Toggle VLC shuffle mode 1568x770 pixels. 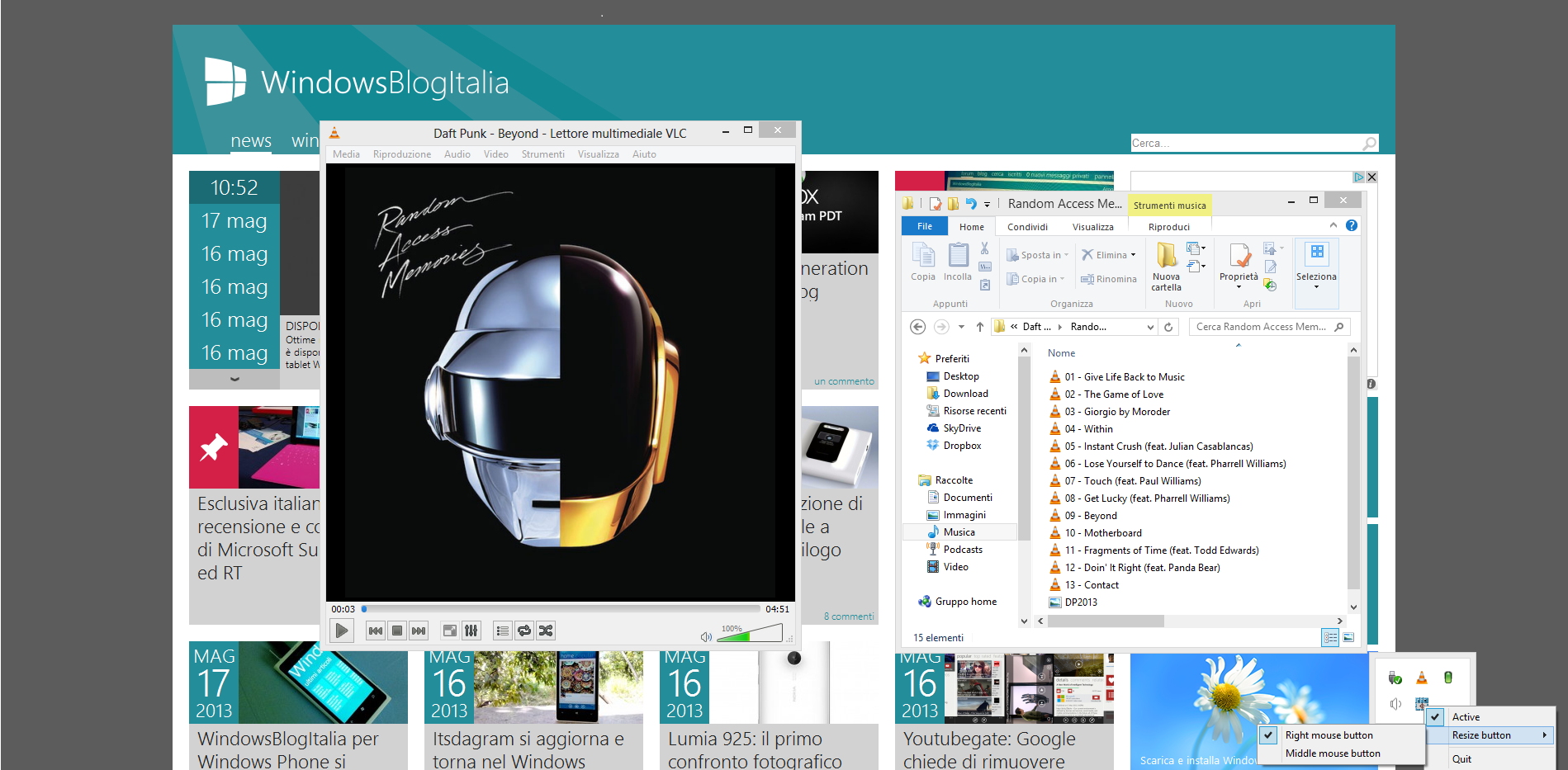coord(546,631)
